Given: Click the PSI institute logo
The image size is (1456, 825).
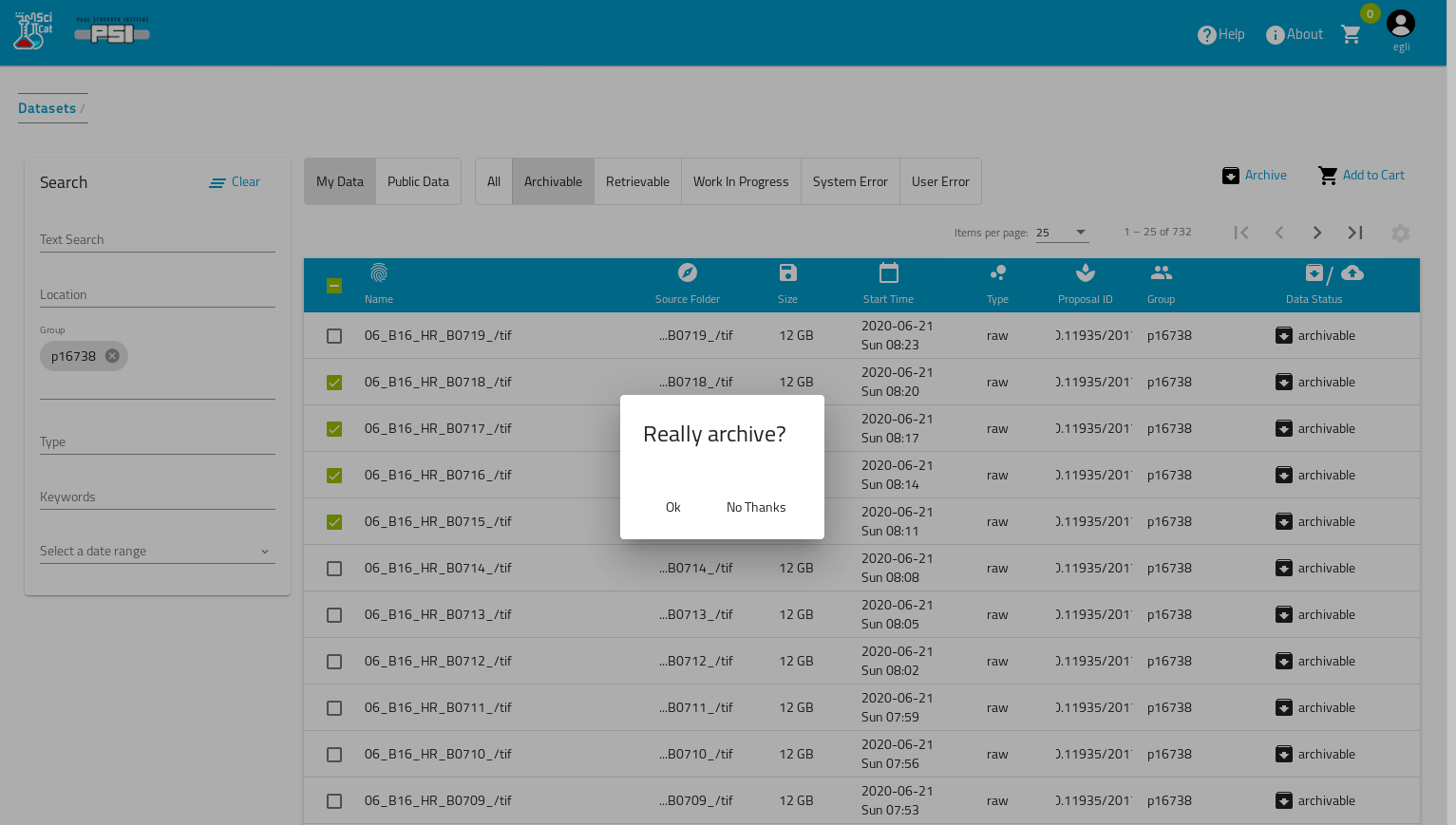Looking at the screenshot, I should coord(112,31).
